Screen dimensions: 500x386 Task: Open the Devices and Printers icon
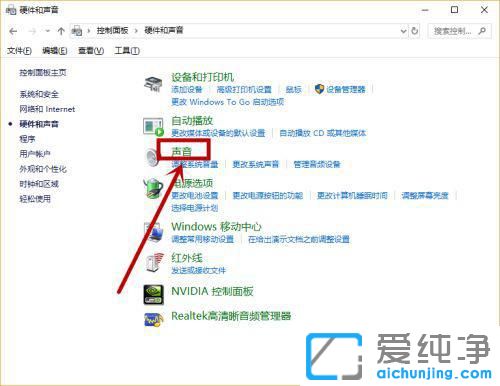[x=153, y=84]
